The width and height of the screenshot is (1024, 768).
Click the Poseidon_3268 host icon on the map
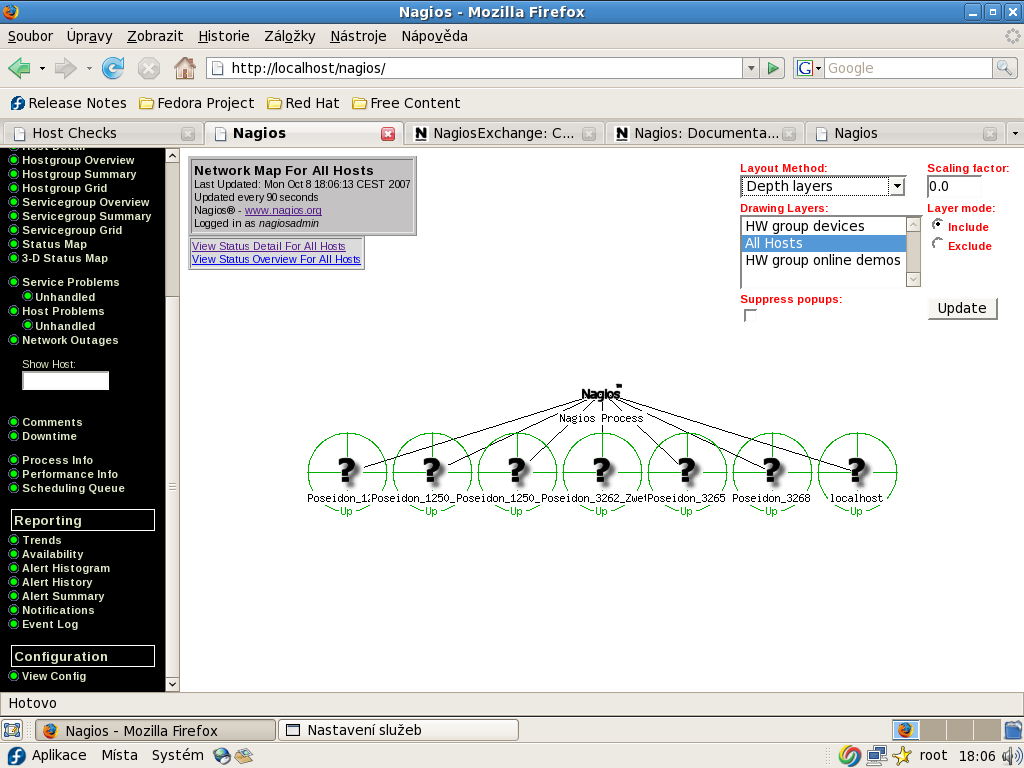771,470
